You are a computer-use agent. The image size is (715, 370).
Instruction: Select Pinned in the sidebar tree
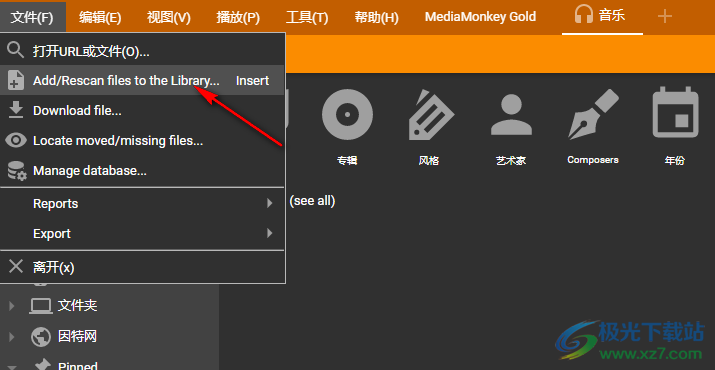(78, 366)
